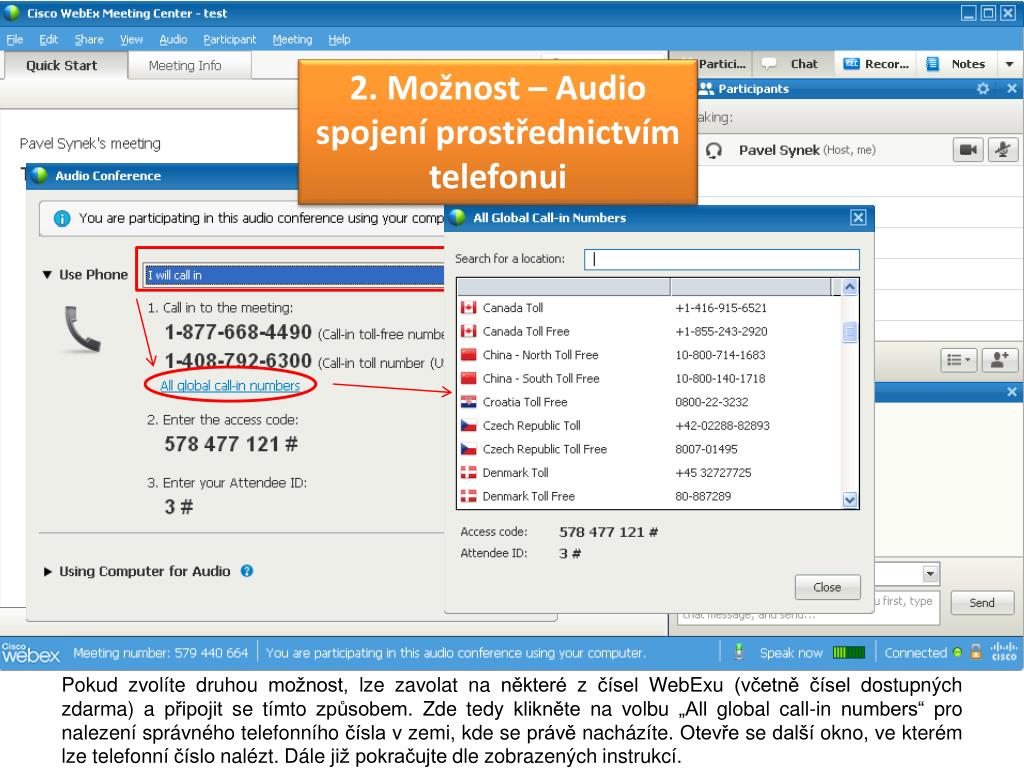Viewport: 1024px width, 768px height.
Task: Click the video camera icon next to Pavel Synek
Action: [968, 150]
